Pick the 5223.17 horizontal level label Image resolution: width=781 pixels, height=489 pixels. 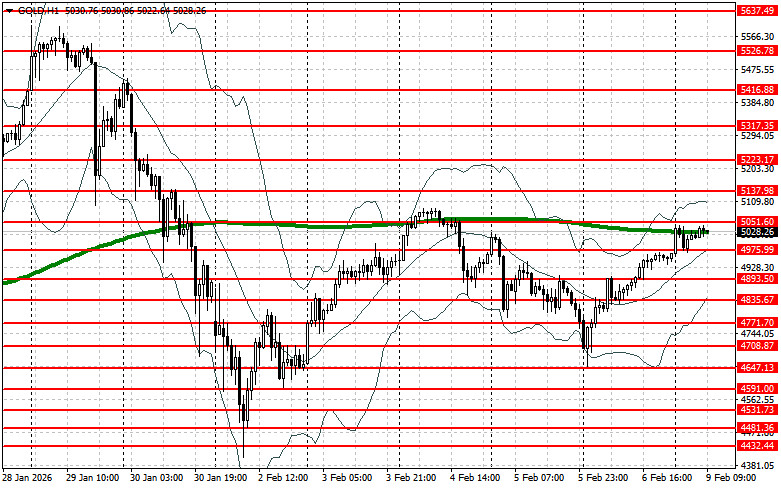(x=755, y=159)
